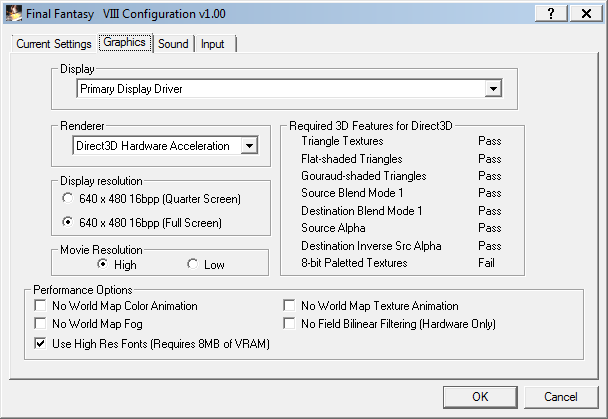This screenshot has height=419, width=608.
Task: Click the Flat-shaded Triangles feature label
Action: tap(352, 159)
